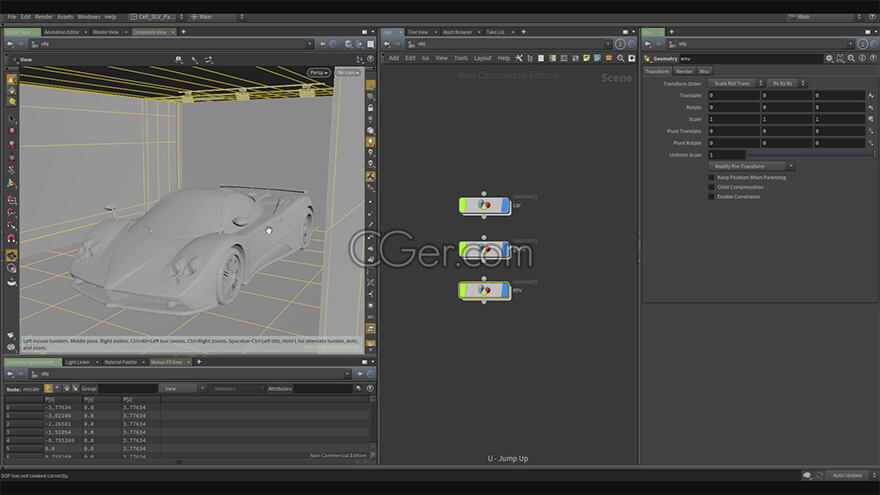Click the sticky note icon in the network toolbar
The height and width of the screenshot is (495, 880).
(x=586, y=58)
